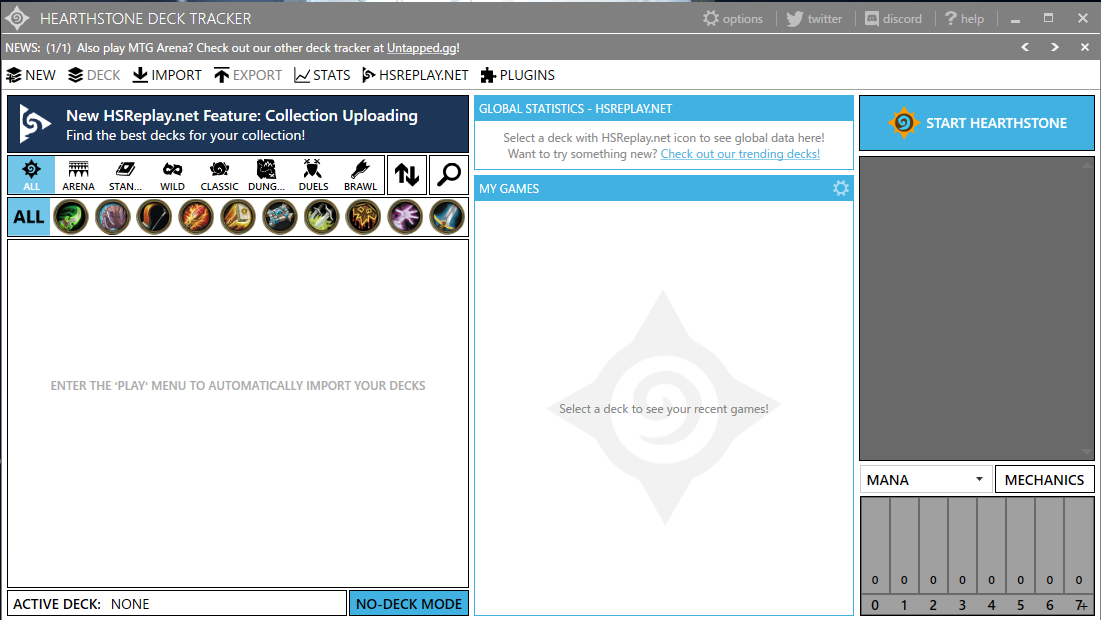Open deck search magnifier

coord(449,175)
